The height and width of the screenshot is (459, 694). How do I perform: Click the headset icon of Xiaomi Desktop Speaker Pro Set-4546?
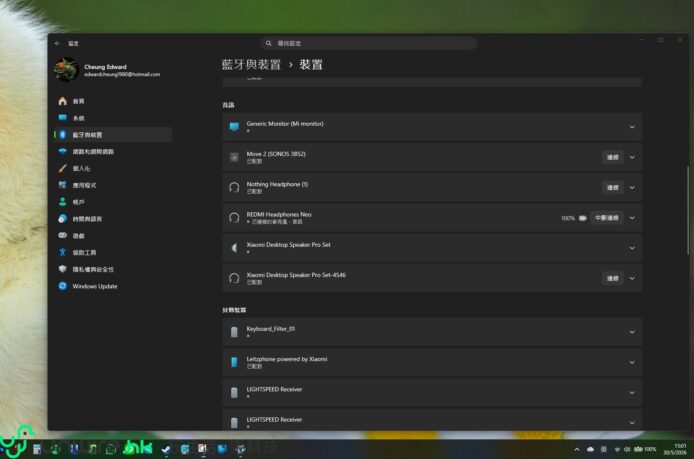tap(234, 278)
